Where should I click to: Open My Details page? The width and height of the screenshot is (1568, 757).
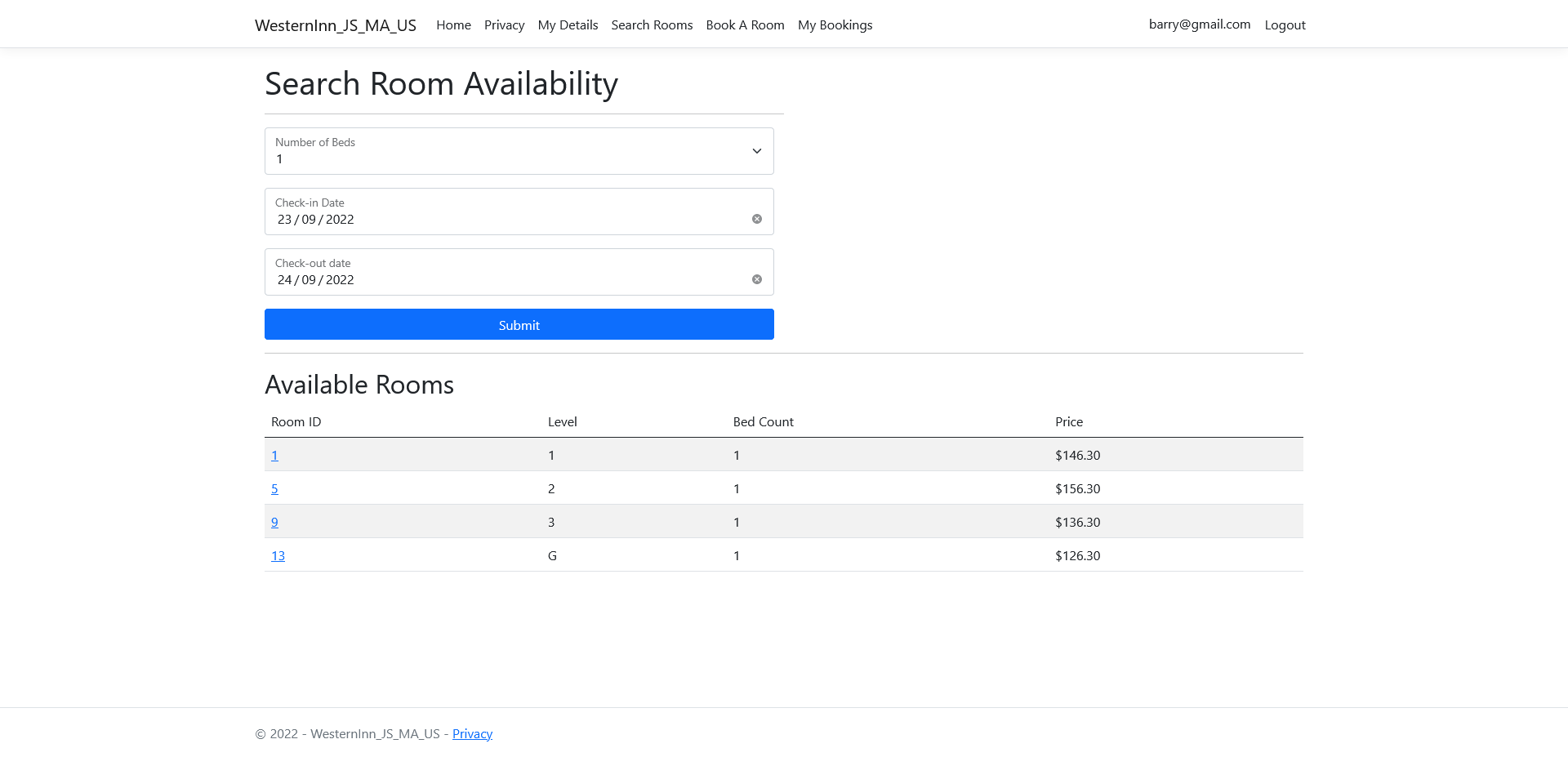pos(568,25)
